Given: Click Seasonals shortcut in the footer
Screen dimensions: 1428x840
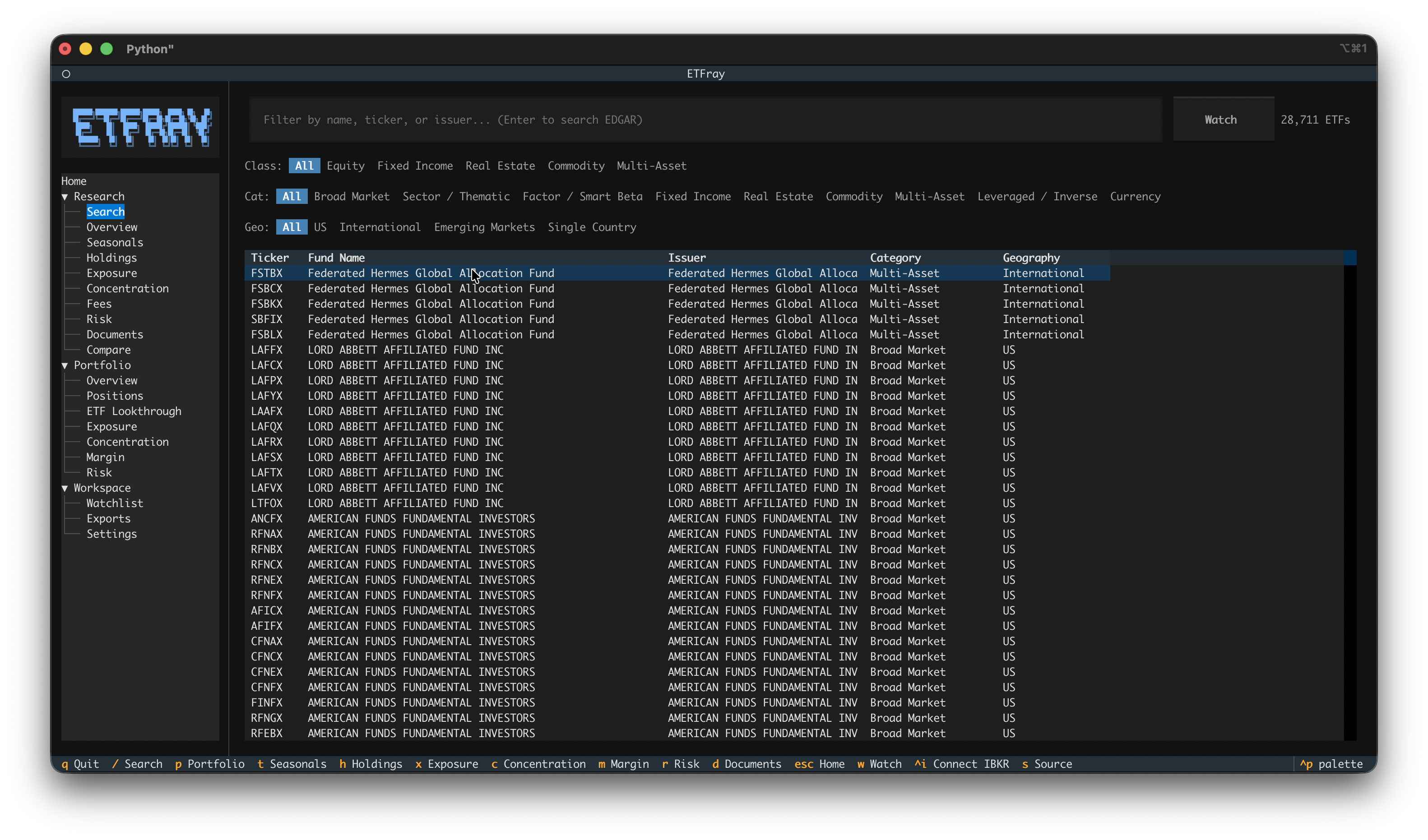Looking at the screenshot, I should (292, 764).
